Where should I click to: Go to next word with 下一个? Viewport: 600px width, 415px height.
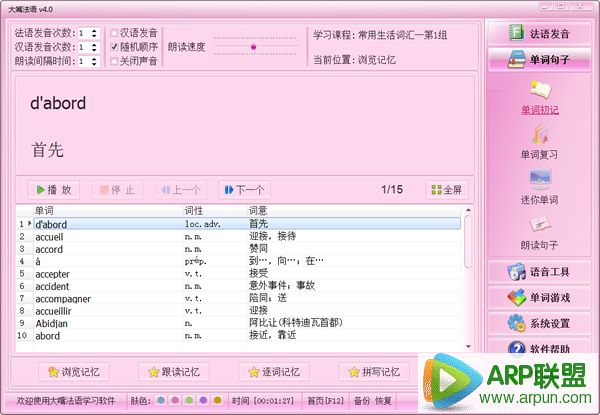pyautogui.click(x=243, y=189)
